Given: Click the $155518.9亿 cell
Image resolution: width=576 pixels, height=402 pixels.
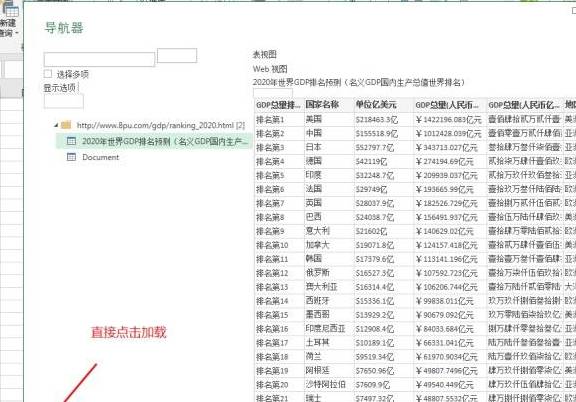Looking at the screenshot, I should [384, 133].
